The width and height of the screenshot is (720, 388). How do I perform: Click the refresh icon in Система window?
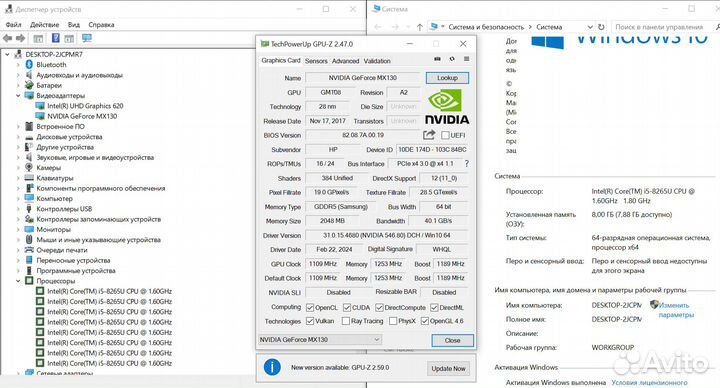[601, 27]
